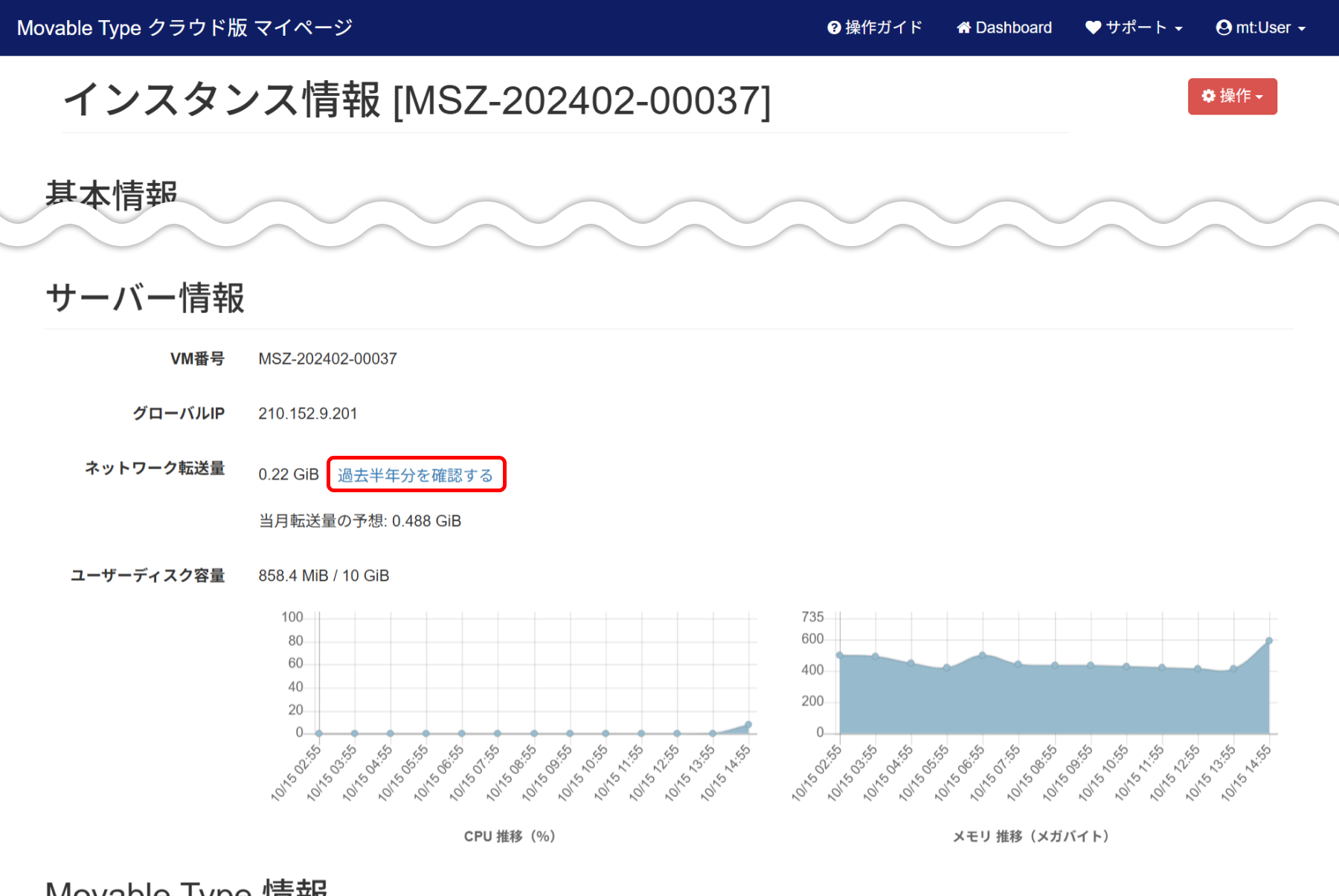Image resolution: width=1339 pixels, height=896 pixels.
Task: Click the メモリ 推移 (メガバイト) chart caption
Action: pyautogui.click(x=1031, y=837)
